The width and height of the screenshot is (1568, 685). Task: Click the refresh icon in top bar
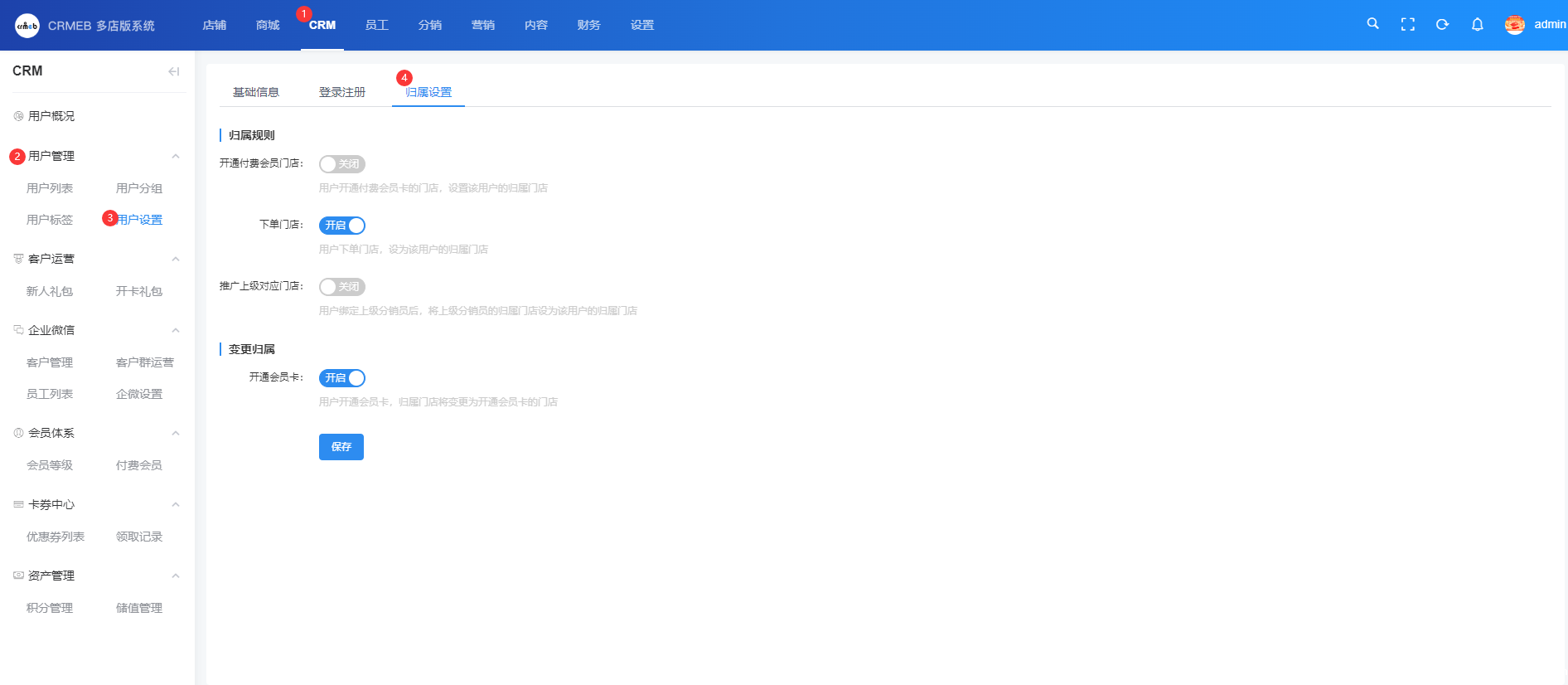tap(1442, 25)
